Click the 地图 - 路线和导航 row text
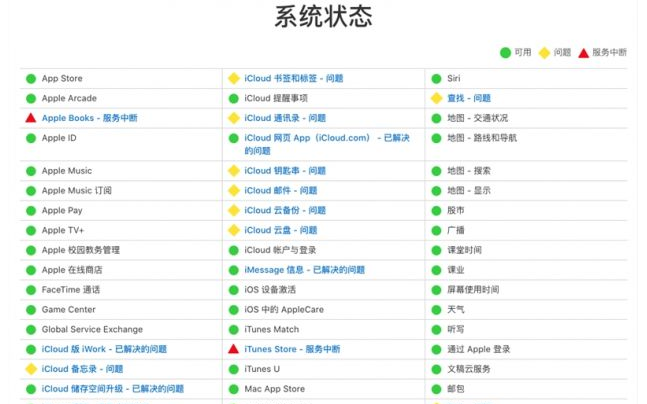The image size is (647, 404). tap(482, 138)
